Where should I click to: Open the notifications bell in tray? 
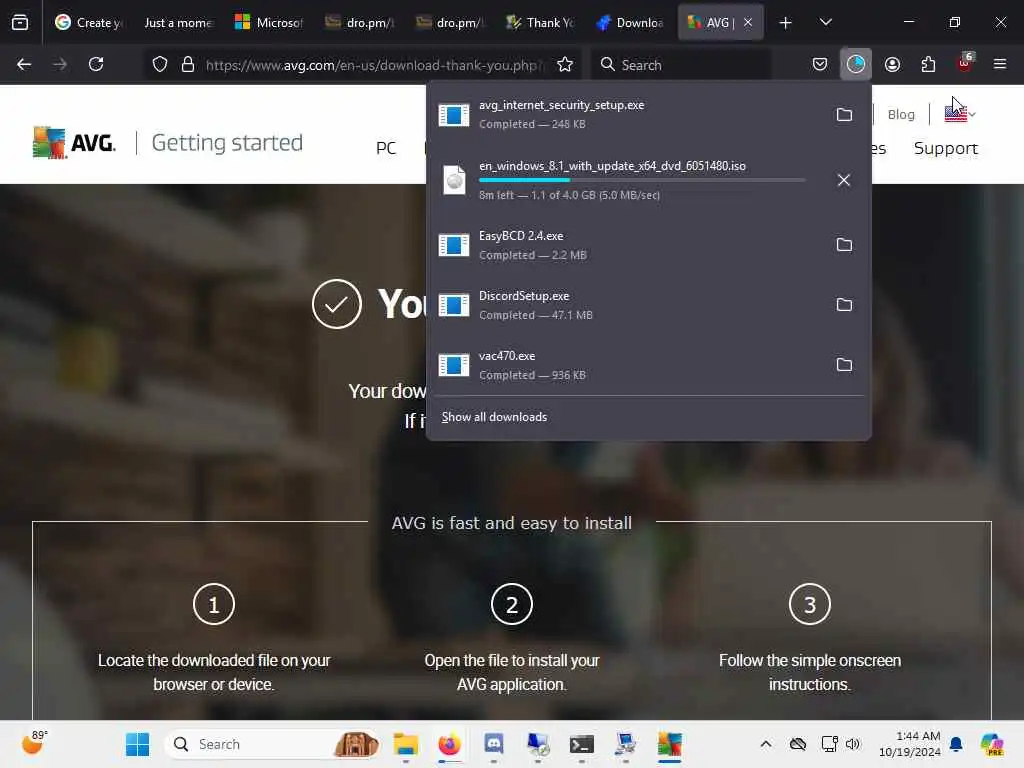pos(956,744)
